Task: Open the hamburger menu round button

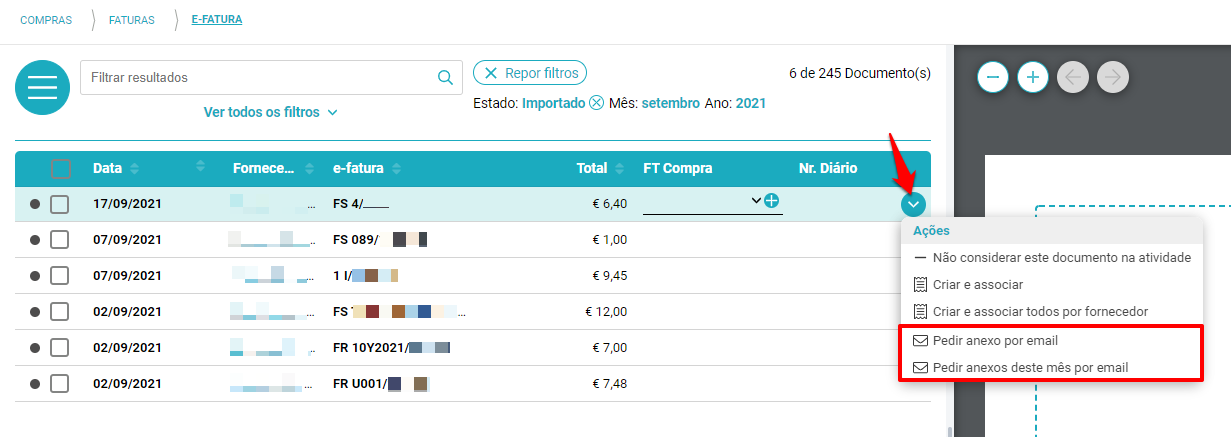Action: 42,87
